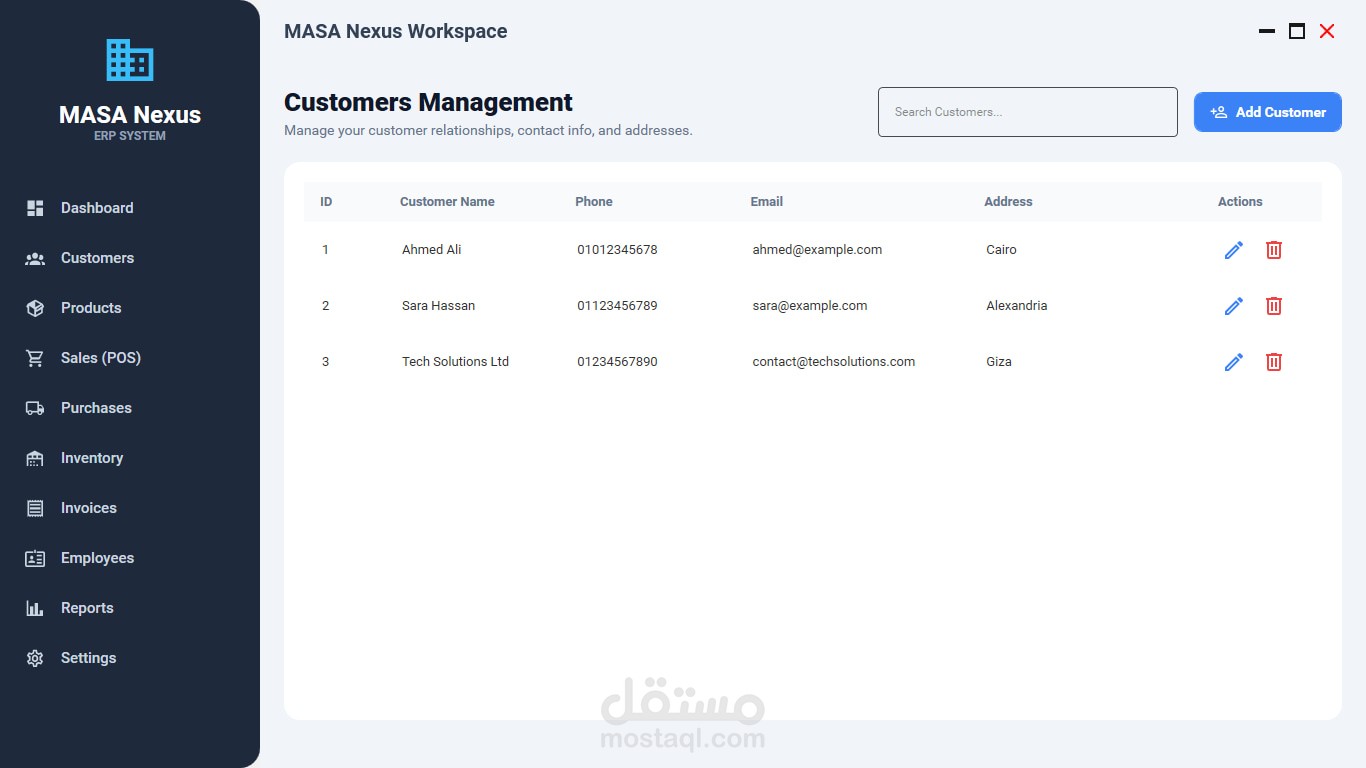Image resolution: width=1366 pixels, height=768 pixels.
Task: Select the Ahmed Ali name cell
Action: click(432, 250)
